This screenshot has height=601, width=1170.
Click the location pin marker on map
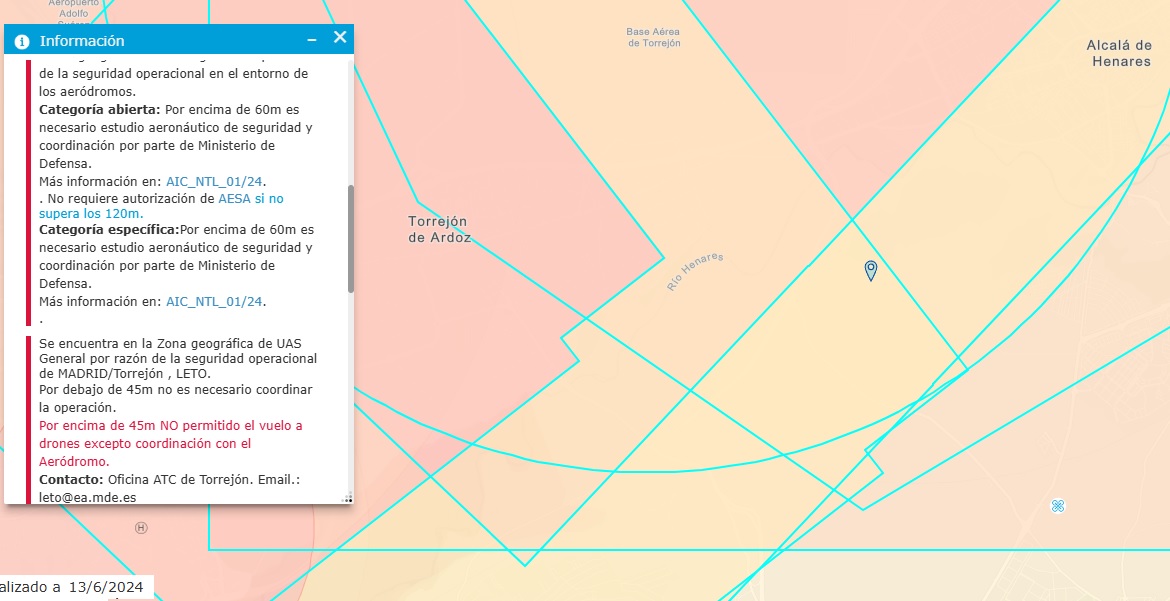871,270
